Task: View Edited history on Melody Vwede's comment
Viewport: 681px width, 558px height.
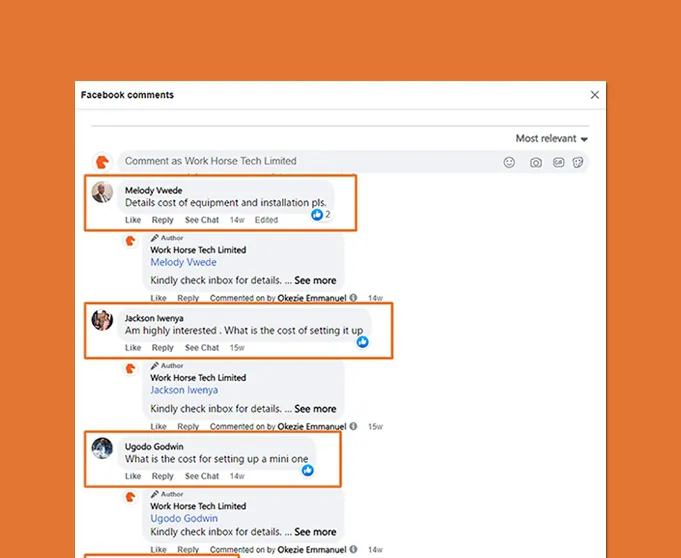Action: pyautogui.click(x=266, y=220)
